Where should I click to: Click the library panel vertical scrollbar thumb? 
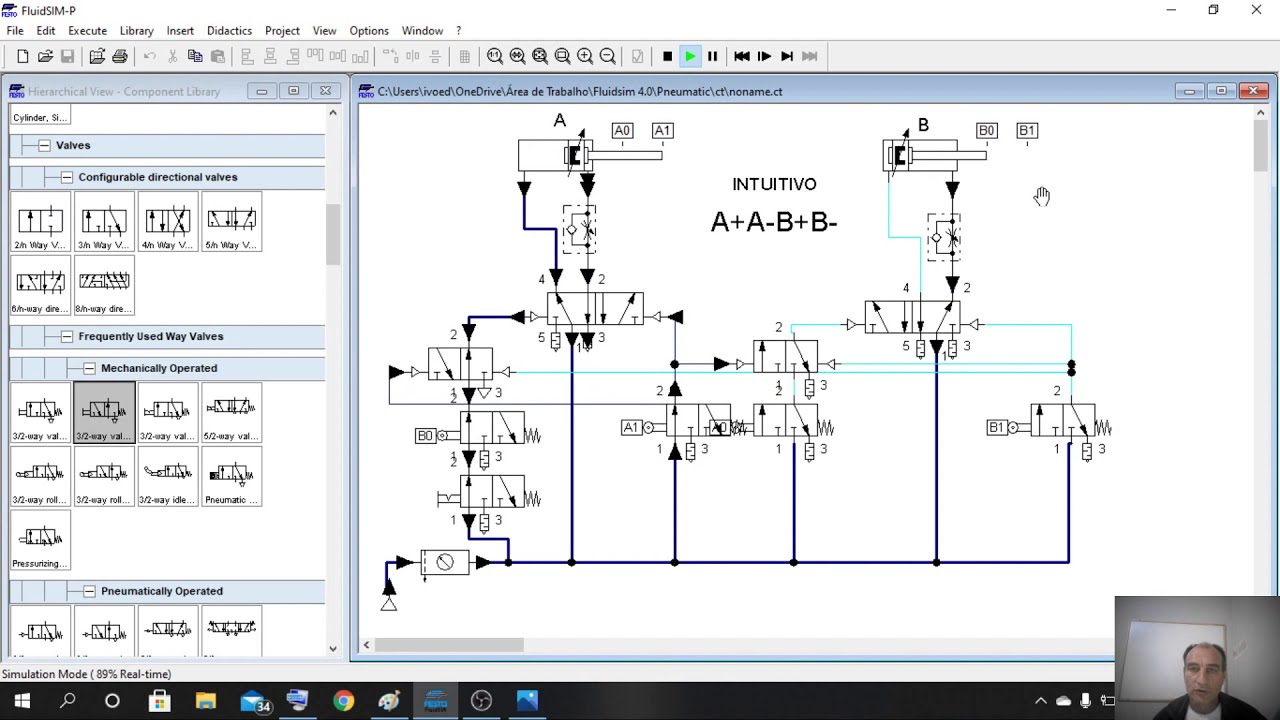[x=333, y=234]
